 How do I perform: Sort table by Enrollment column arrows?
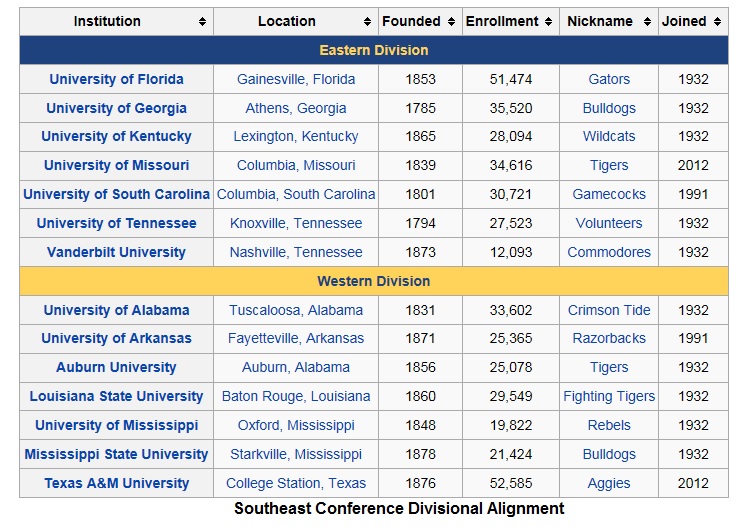pos(548,22)
